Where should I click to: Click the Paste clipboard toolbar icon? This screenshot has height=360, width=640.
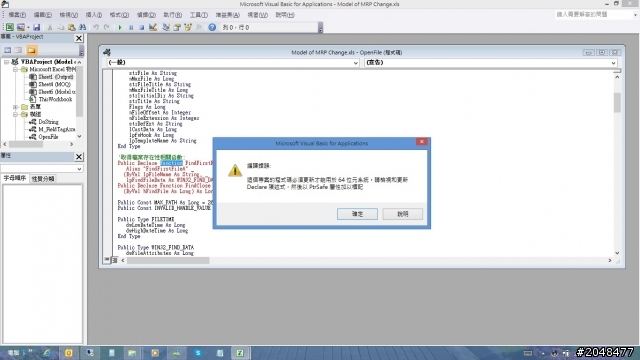71,27
